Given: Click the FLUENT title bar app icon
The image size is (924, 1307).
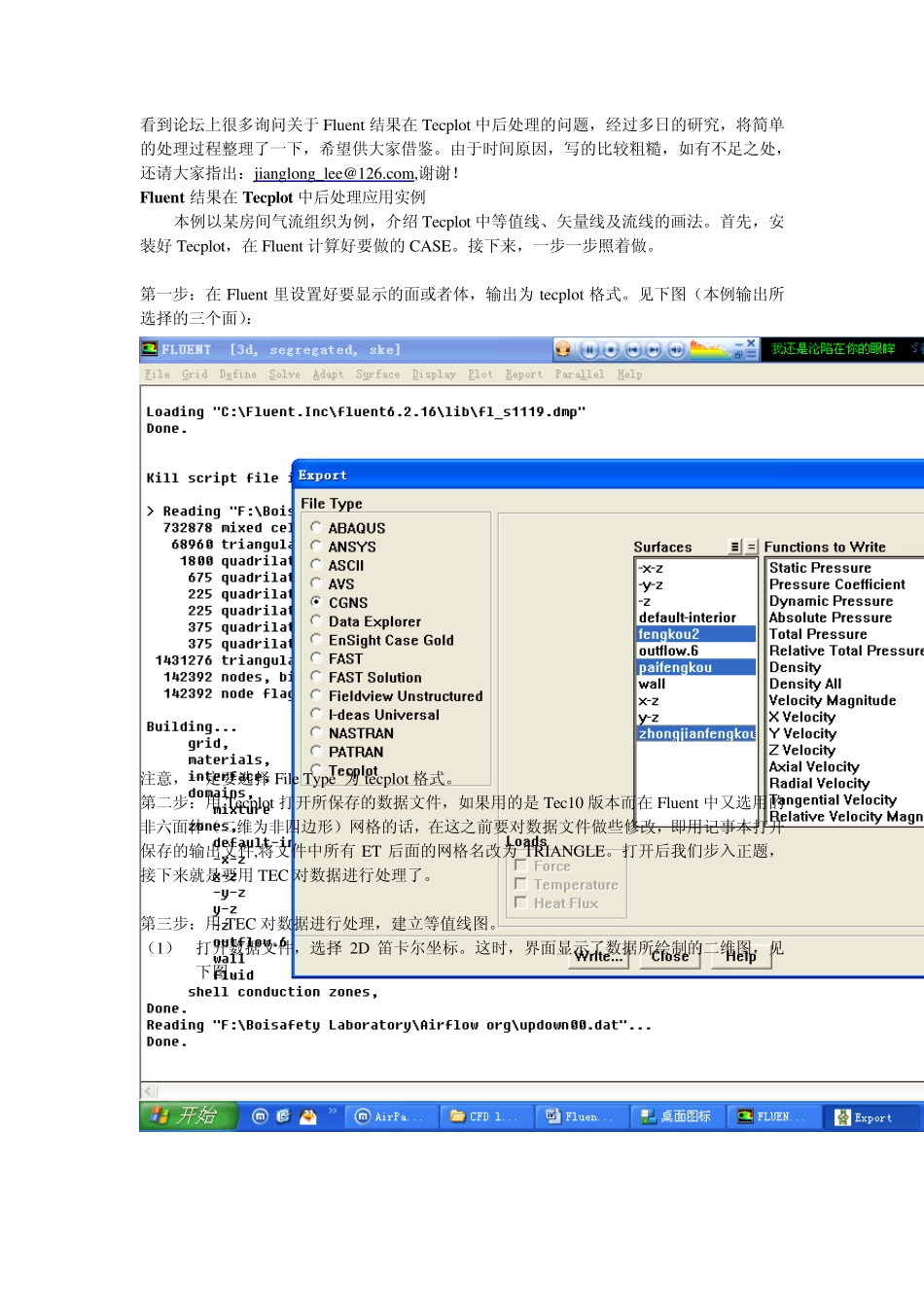Looking at the screenshot, I should click(150, 349).
